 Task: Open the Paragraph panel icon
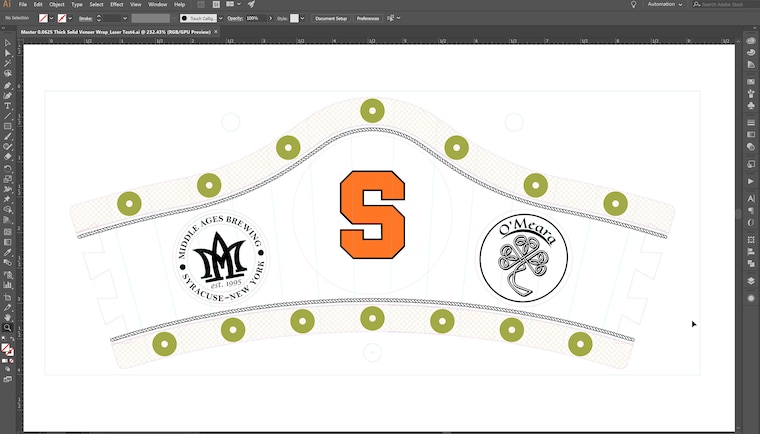tap(751, 210)
